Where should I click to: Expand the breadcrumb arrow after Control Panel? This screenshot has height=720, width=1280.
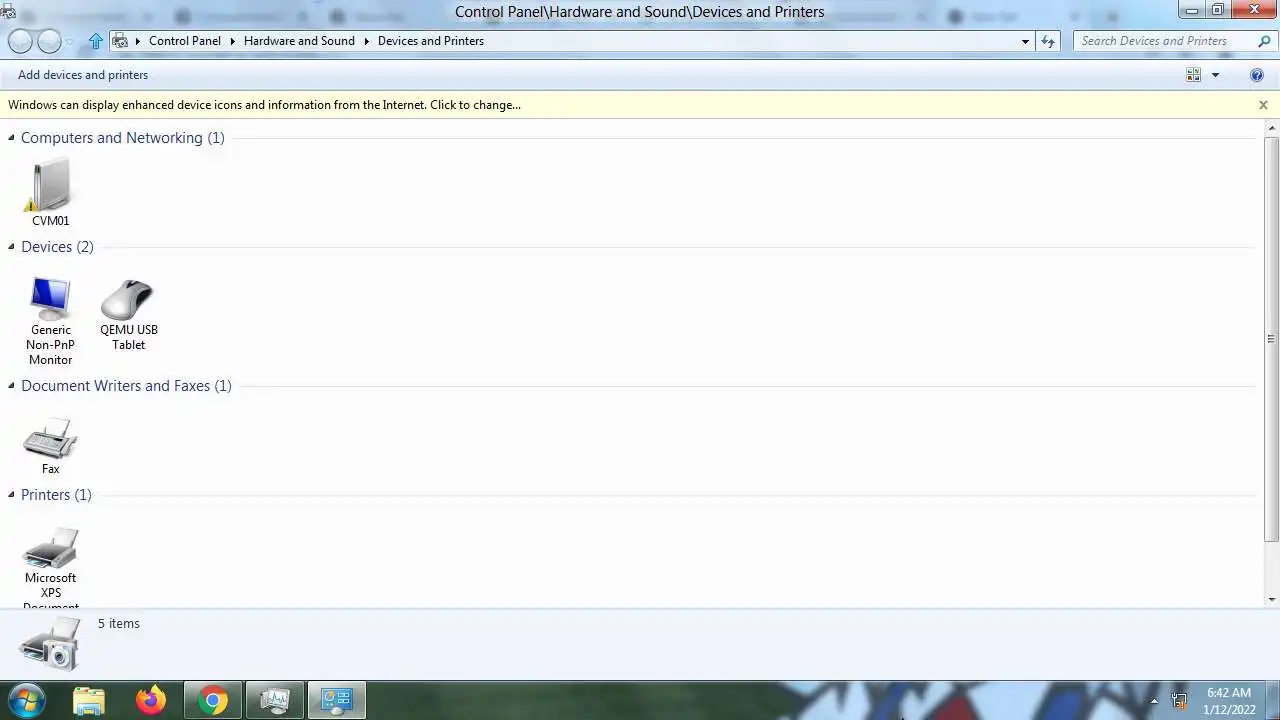pyautogui.click(x=232, y=41)
